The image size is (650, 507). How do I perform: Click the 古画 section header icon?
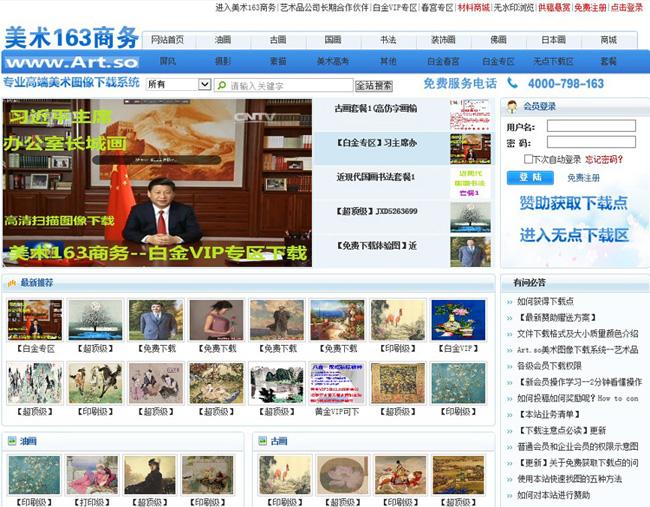[262, 441]
